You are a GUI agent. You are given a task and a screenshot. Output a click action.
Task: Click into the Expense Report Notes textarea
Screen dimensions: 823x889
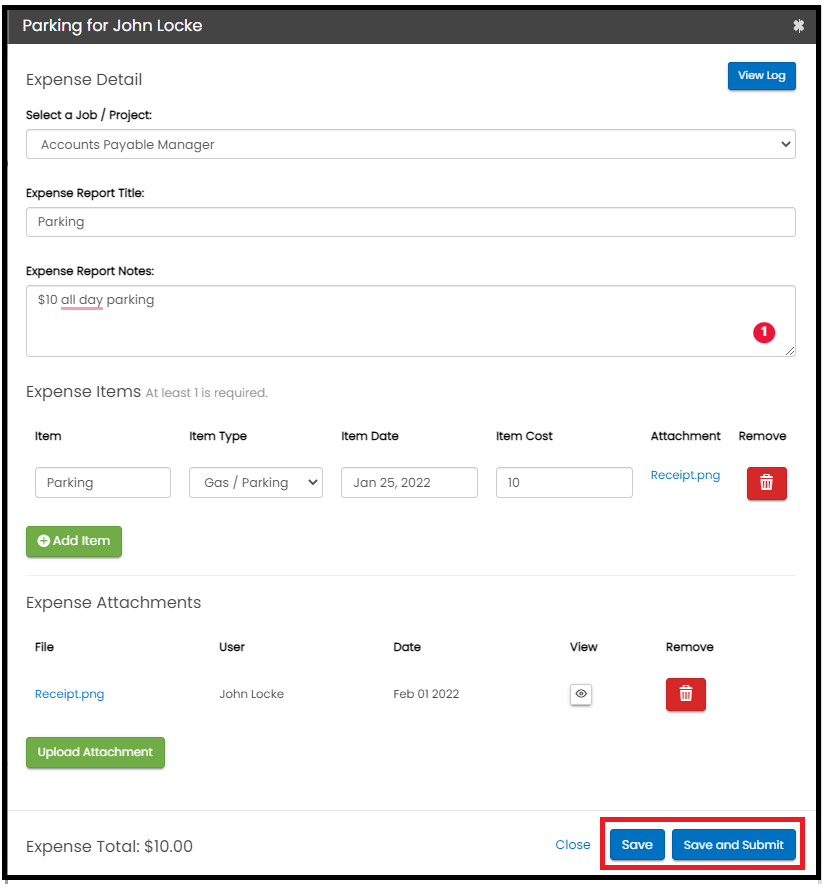point(410,321)
